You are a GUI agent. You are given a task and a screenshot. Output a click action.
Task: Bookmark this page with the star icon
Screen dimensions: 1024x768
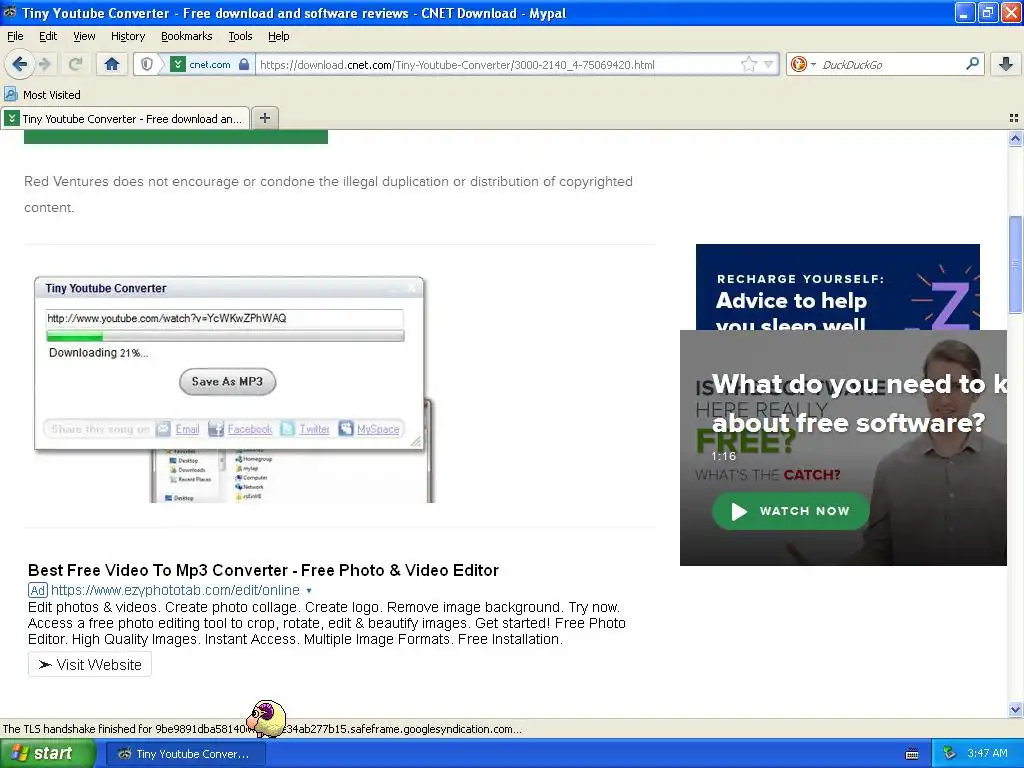pyautogui.click(x=748, y=64)
